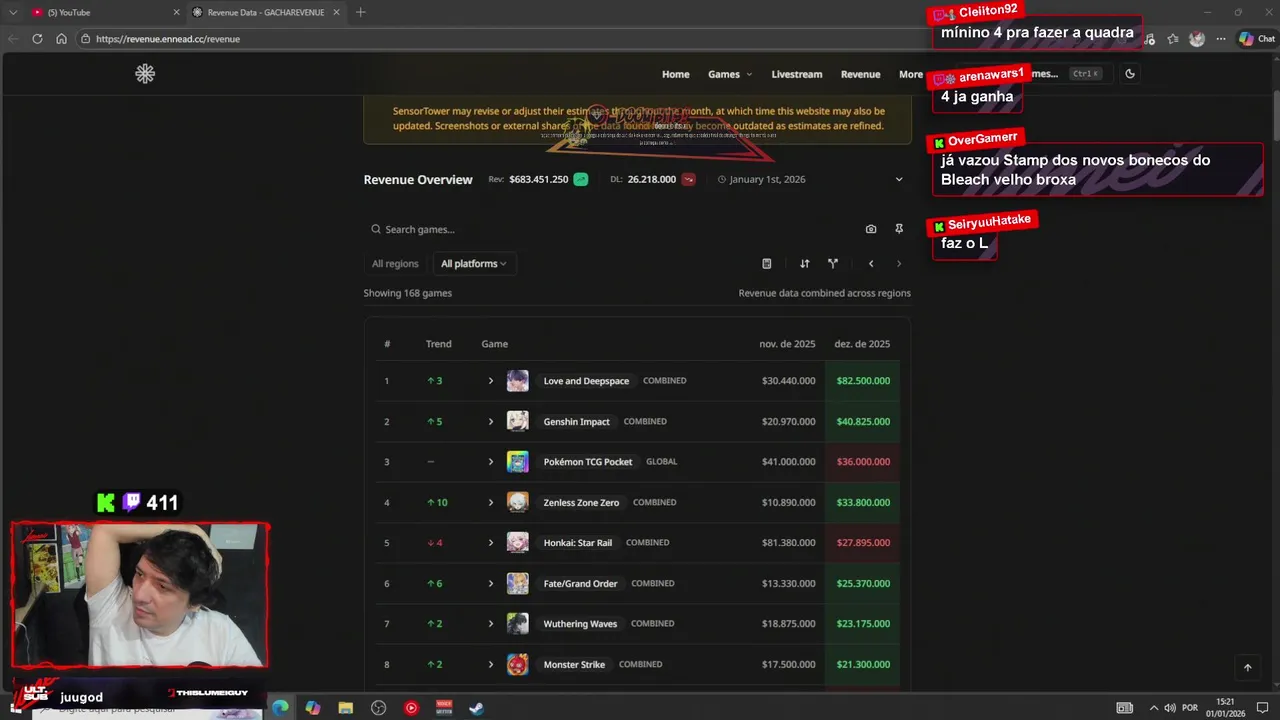Expand the Wuthering Waves row
The image size is (1280, 720).
[491, 624]
